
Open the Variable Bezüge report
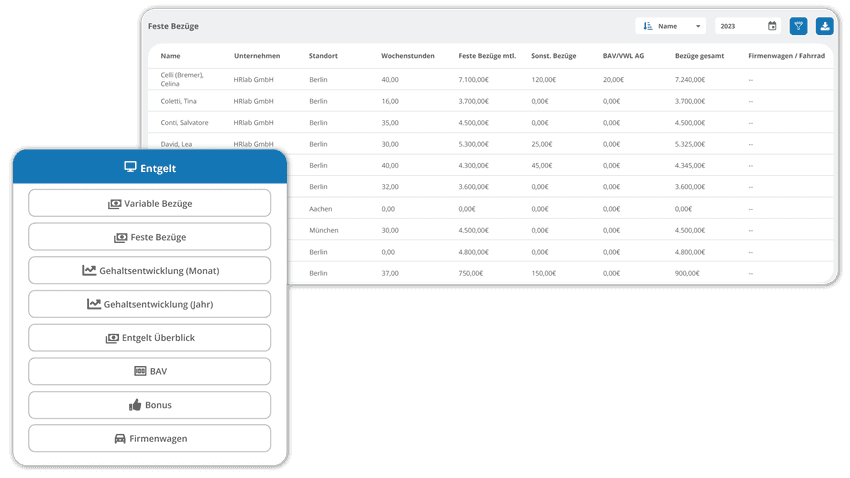(x=150, y=203)
